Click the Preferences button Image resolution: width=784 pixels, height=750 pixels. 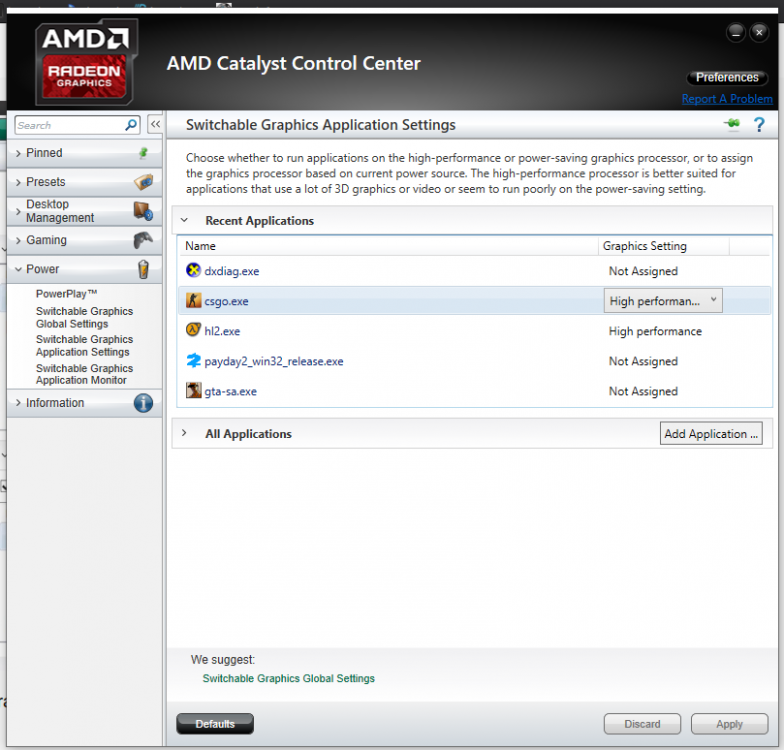[x=727, y=78]
